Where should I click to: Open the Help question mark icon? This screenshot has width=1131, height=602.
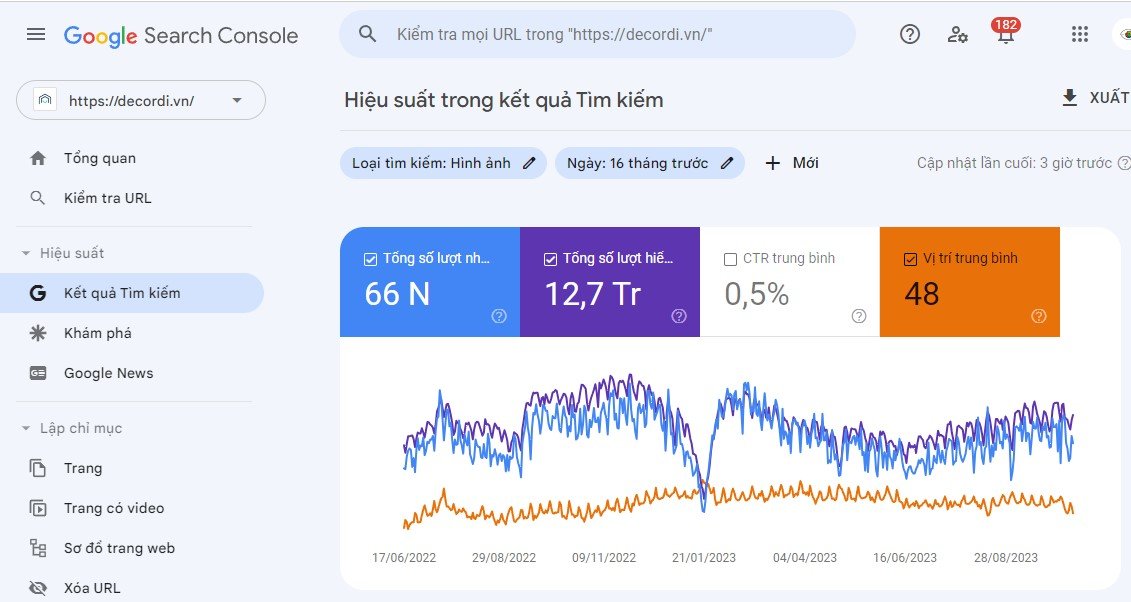pyautogui.click(x=910, y=34)
